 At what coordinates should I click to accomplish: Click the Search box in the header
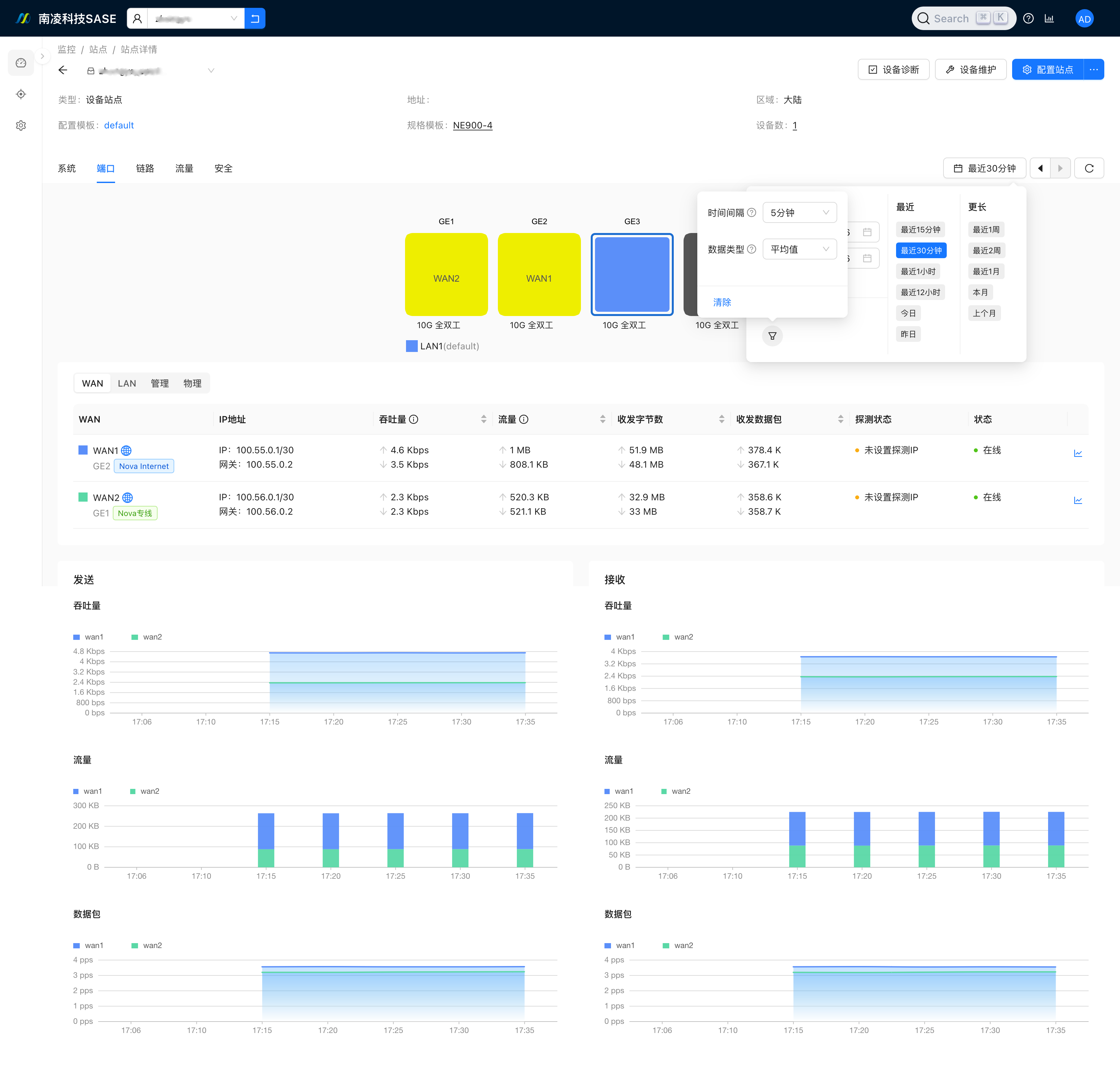963,19
